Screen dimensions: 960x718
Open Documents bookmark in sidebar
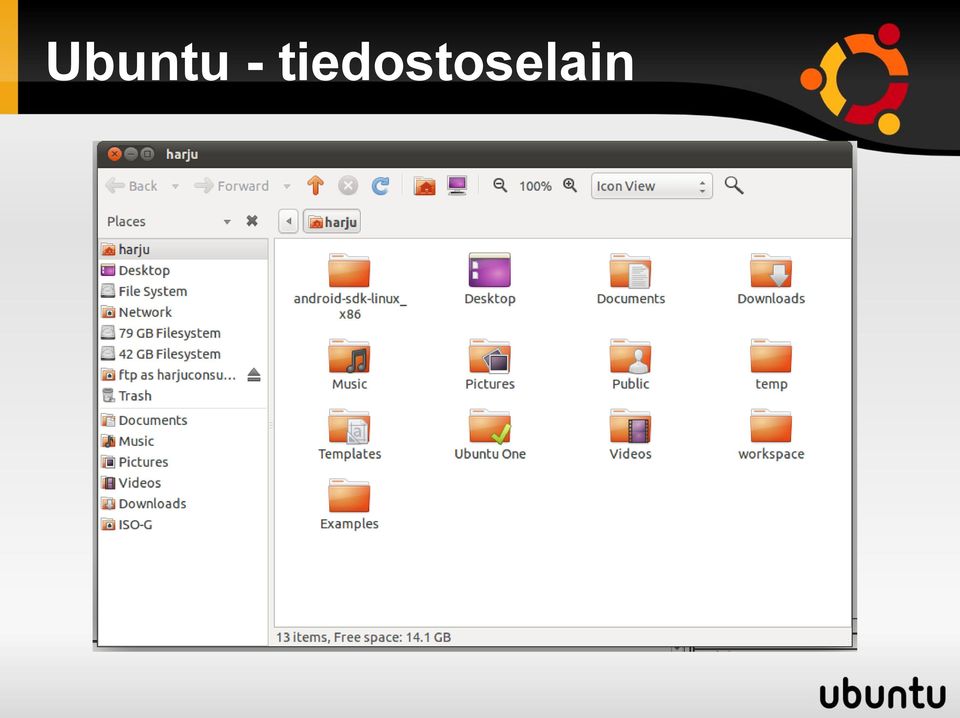point(183,420)
